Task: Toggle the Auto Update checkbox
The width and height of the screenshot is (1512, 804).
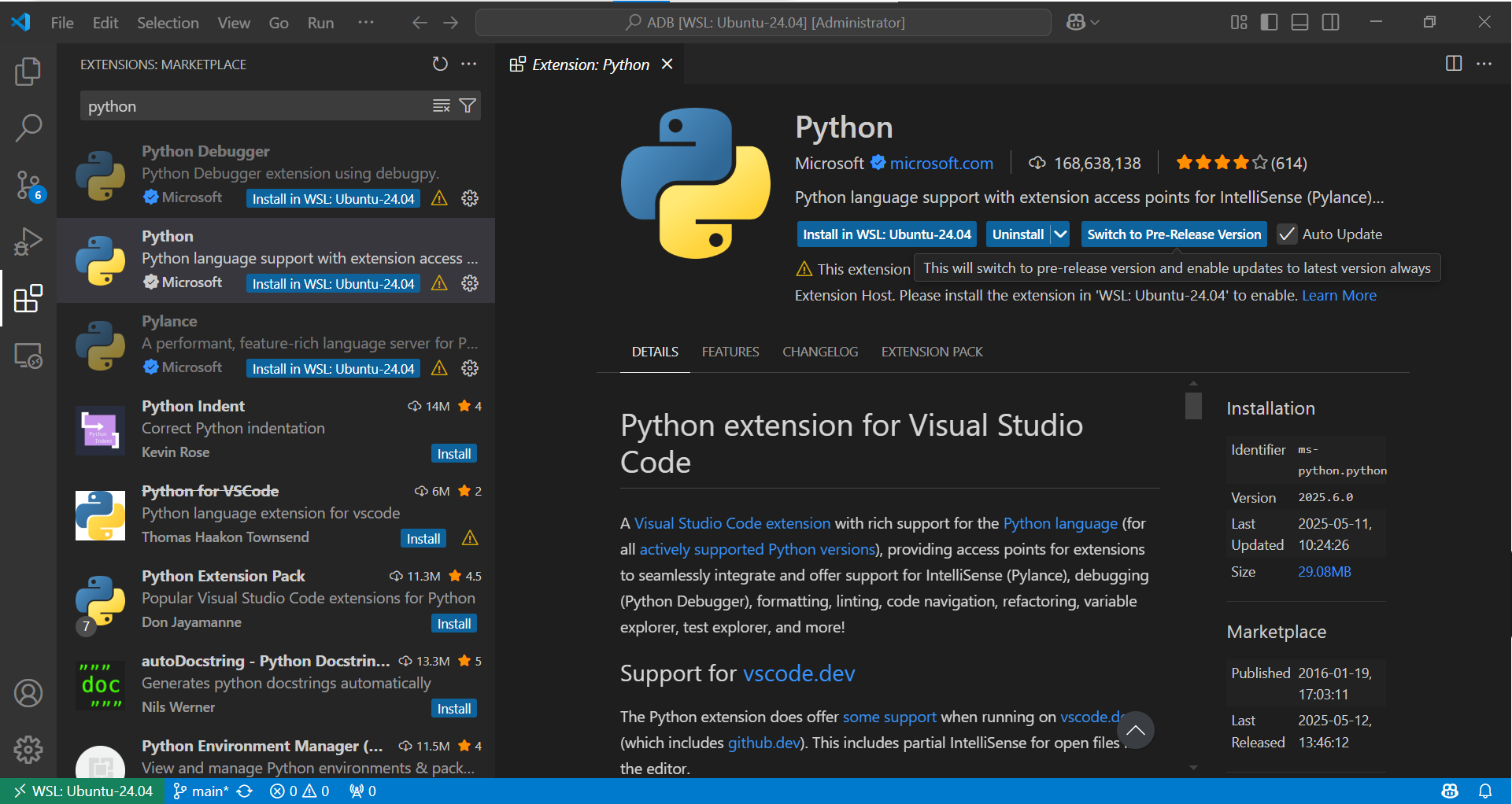Action: (x=1286, y=234)
